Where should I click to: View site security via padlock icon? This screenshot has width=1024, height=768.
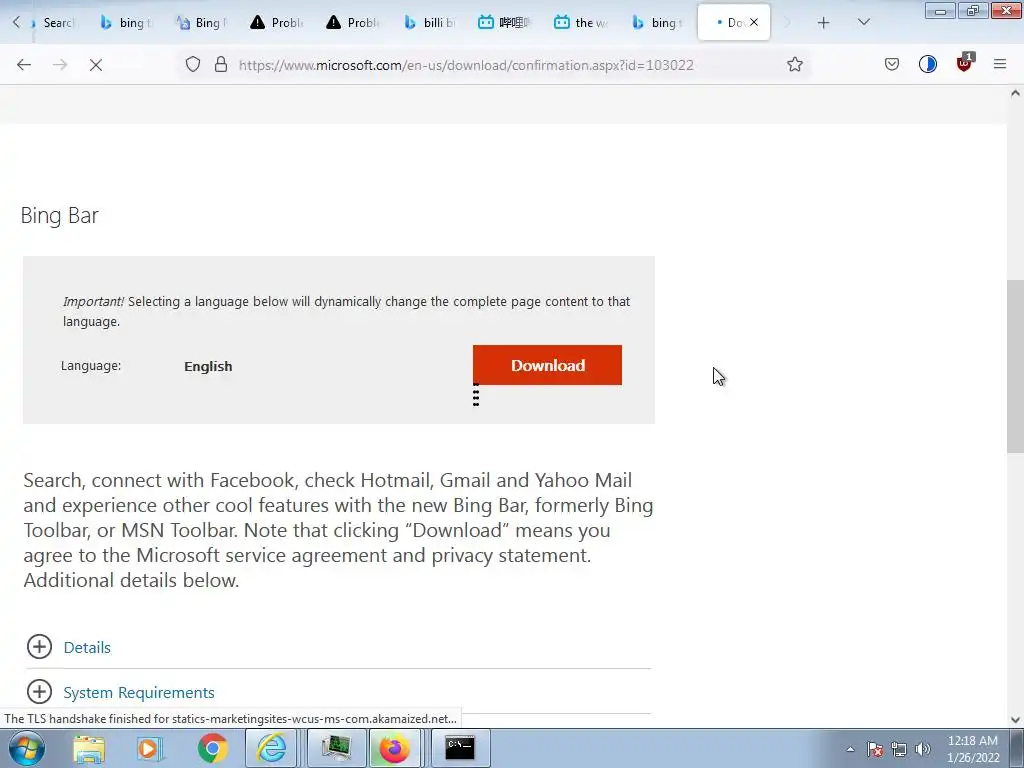click(x=221, y=64)
